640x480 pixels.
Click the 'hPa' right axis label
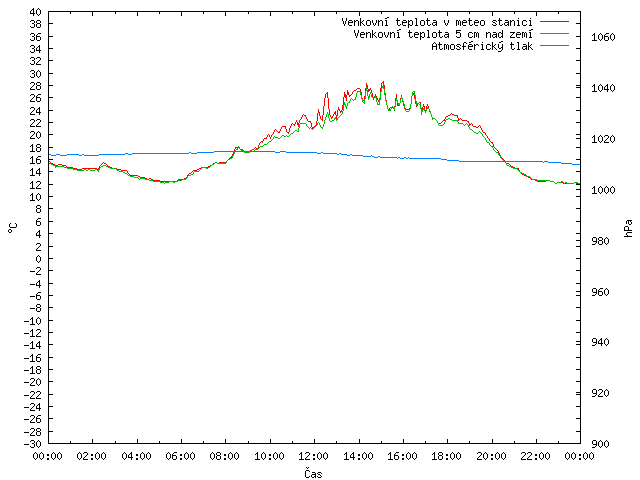coord(629,229)
